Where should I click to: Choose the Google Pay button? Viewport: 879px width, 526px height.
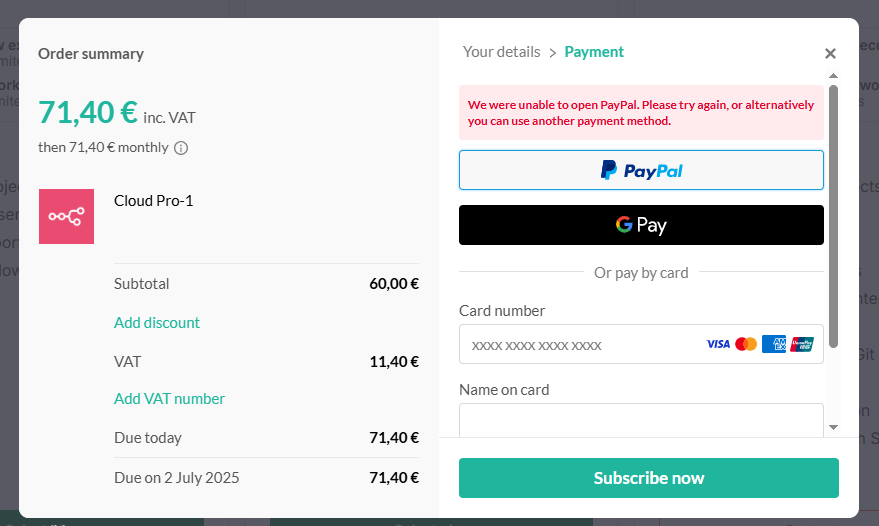(641, 225)
